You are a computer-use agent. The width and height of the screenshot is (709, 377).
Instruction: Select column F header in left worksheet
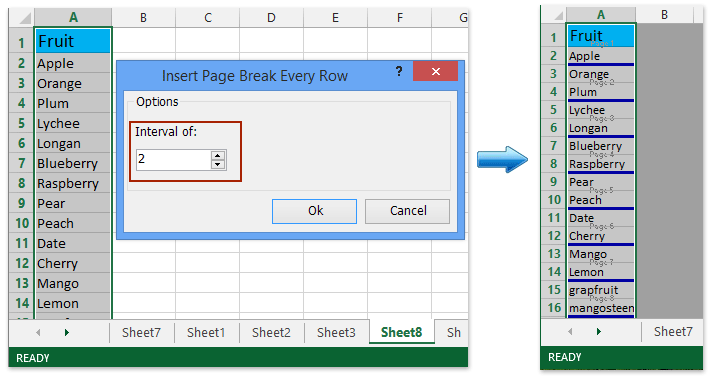(400, 18)
